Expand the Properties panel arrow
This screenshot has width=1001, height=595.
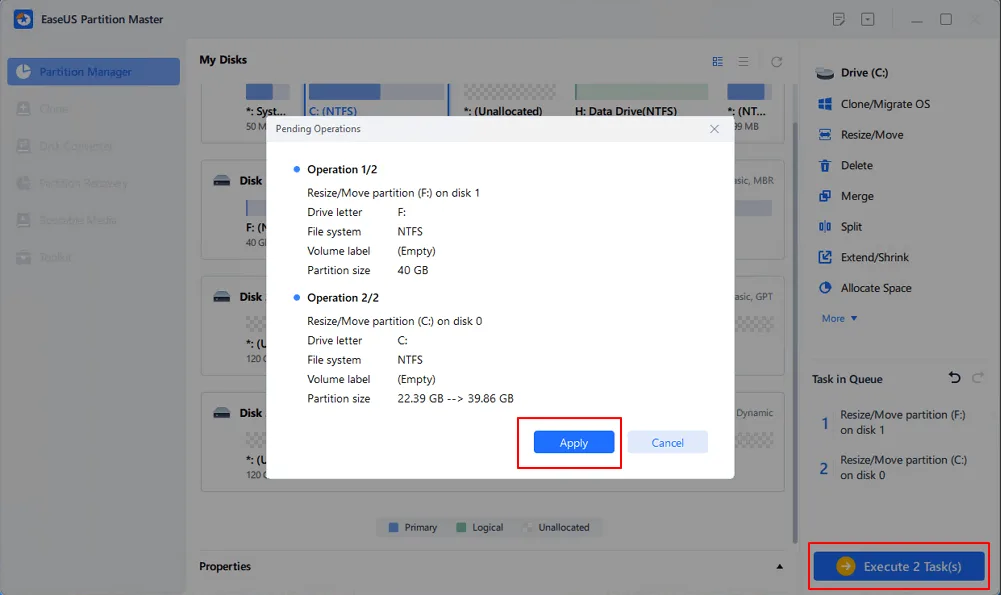(780, 567)
